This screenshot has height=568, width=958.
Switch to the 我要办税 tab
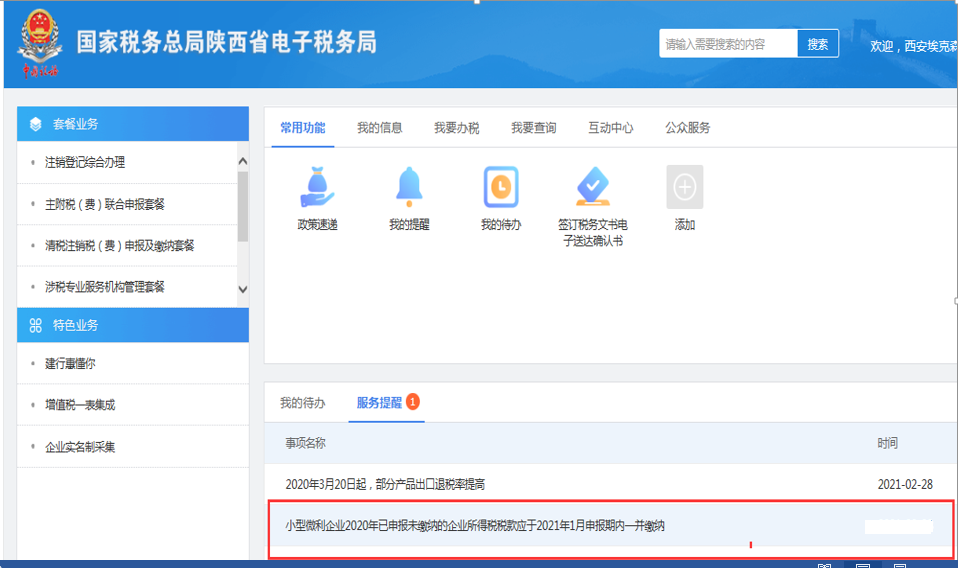click(456, 128)
